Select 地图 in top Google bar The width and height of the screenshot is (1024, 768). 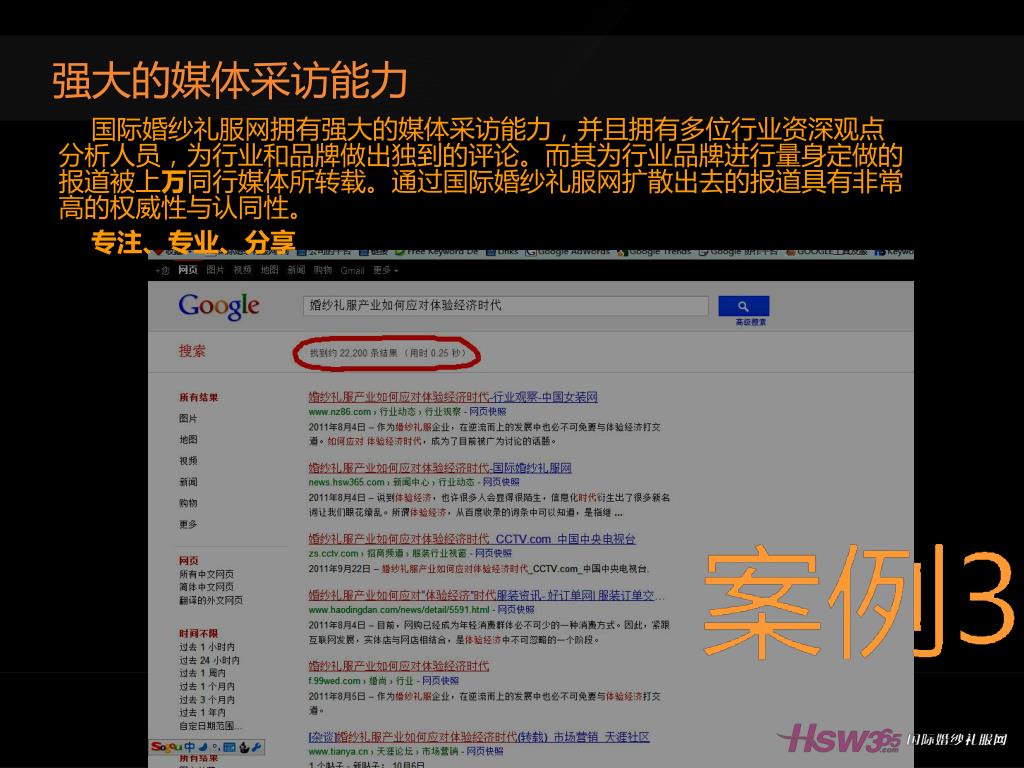point(269,270)
